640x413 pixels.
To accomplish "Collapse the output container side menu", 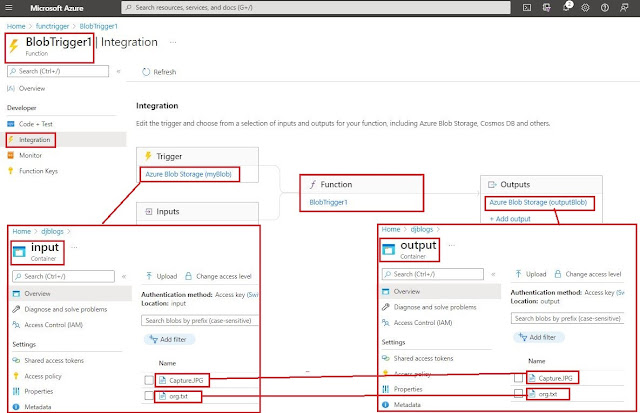I will tap(493, 274).
